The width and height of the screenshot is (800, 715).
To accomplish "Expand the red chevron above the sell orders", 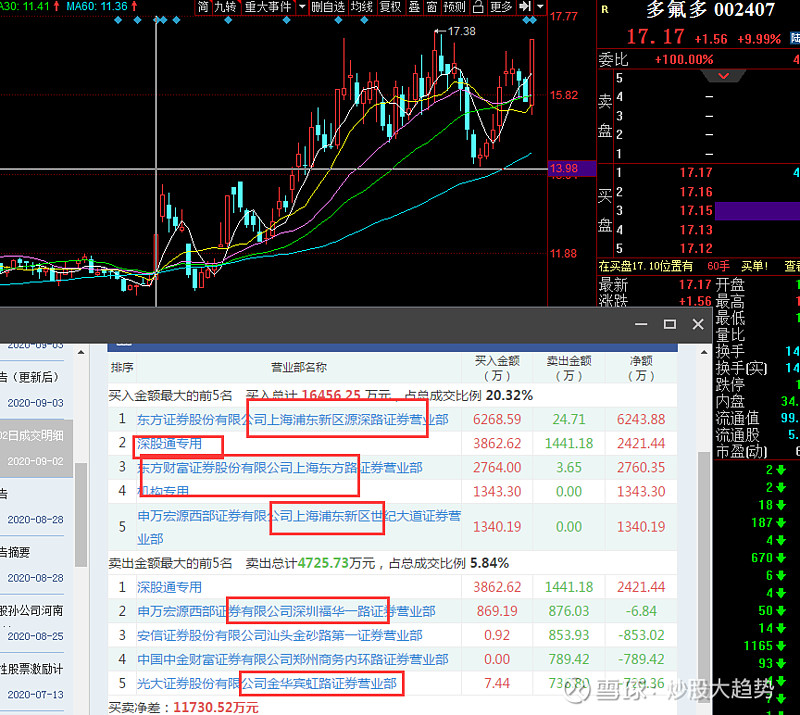I will click(x=723, y=77).
